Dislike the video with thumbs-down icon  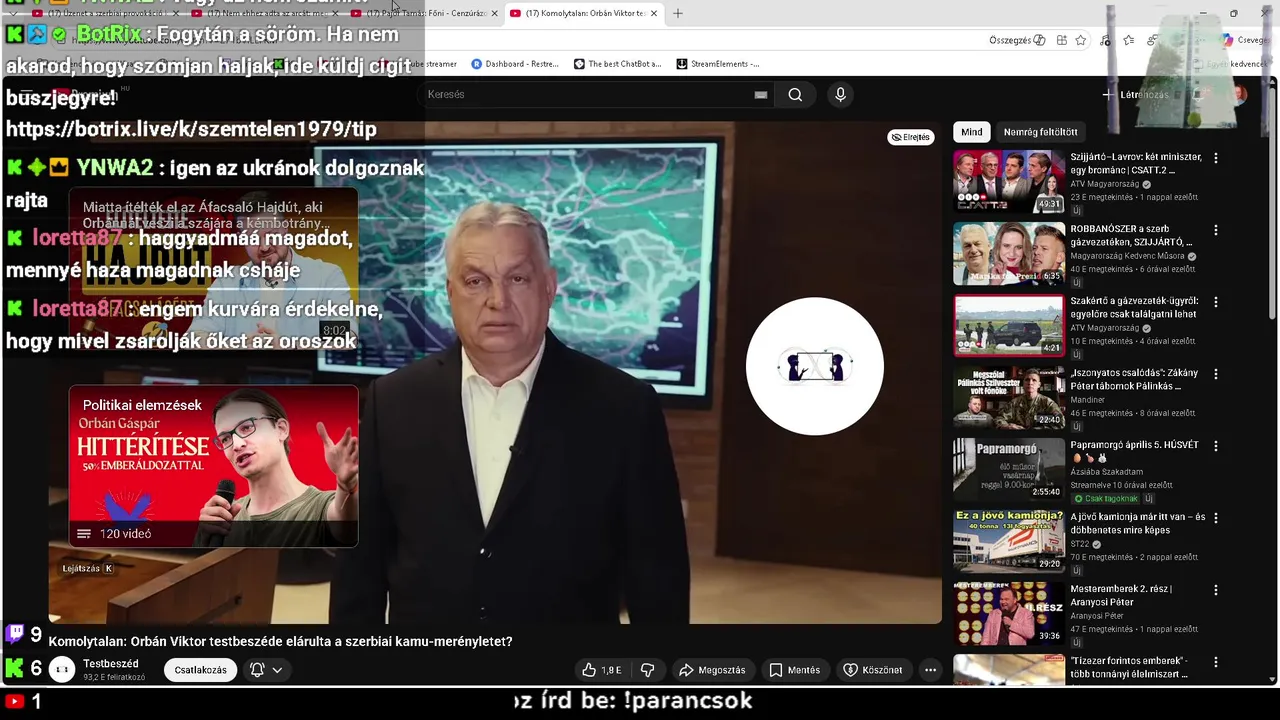point(647,670)
